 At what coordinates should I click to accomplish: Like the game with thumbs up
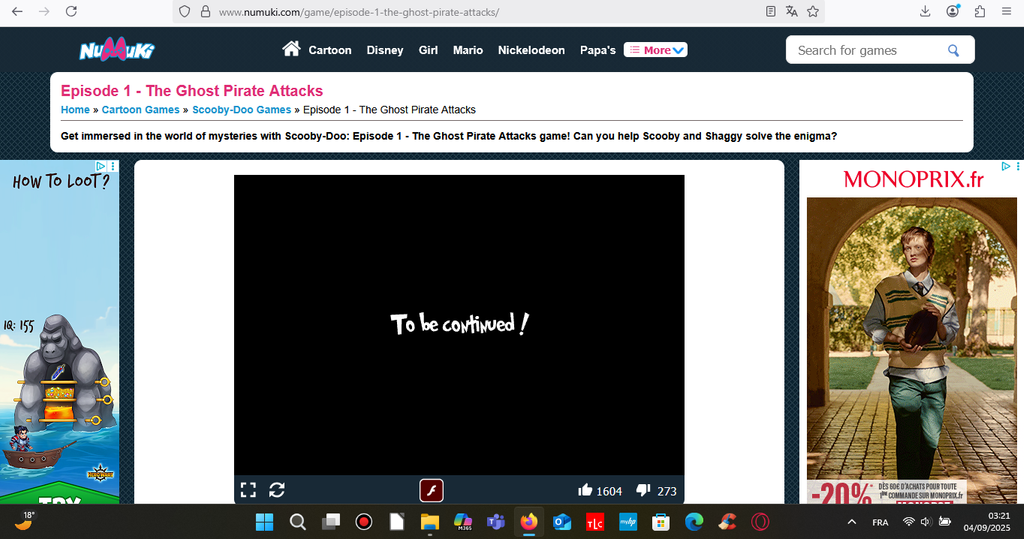586,490
